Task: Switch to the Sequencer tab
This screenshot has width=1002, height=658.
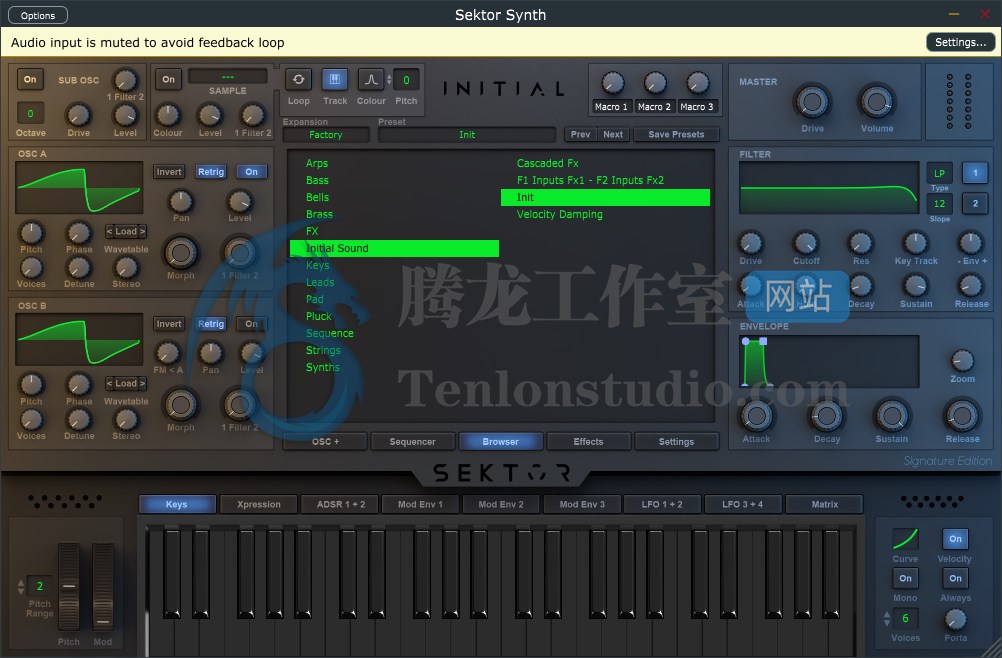Action: (x=412, y=441)
